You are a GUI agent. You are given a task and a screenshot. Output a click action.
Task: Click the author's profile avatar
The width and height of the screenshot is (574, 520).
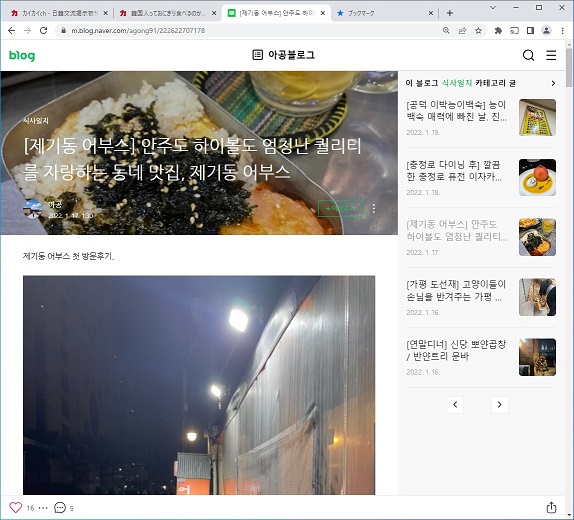coord(32,209)
